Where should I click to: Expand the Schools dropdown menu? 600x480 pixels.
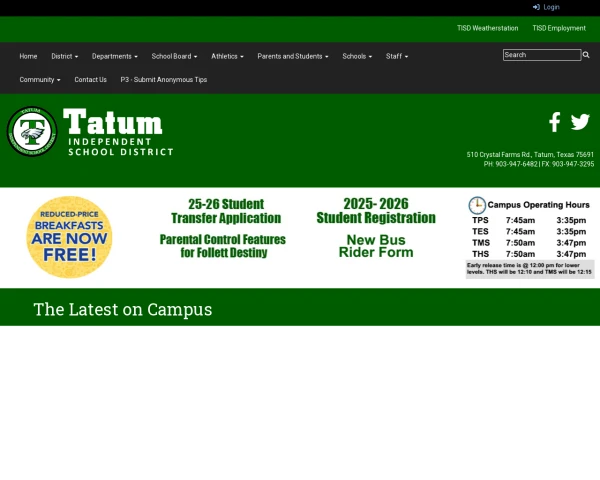click(x=357, y=56)
